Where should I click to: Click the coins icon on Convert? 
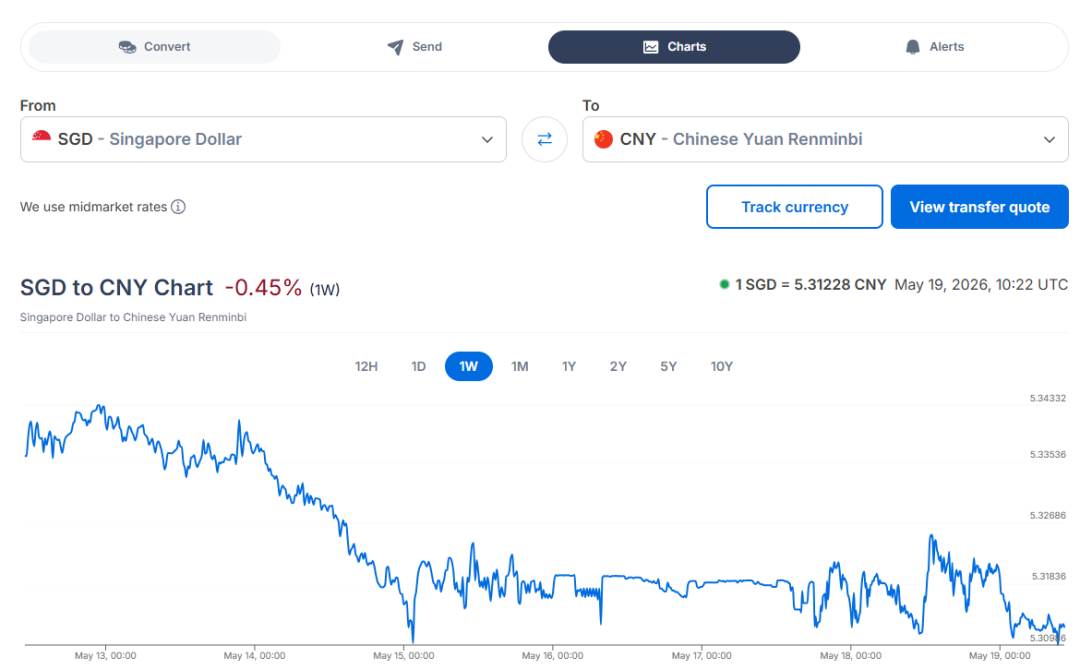coord(127,47)
